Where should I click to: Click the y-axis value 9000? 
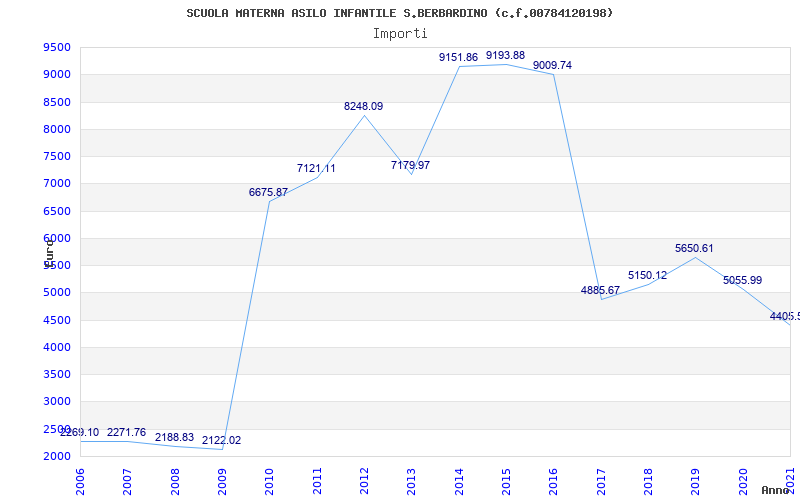pyautogui.click(x=57, y=74)
